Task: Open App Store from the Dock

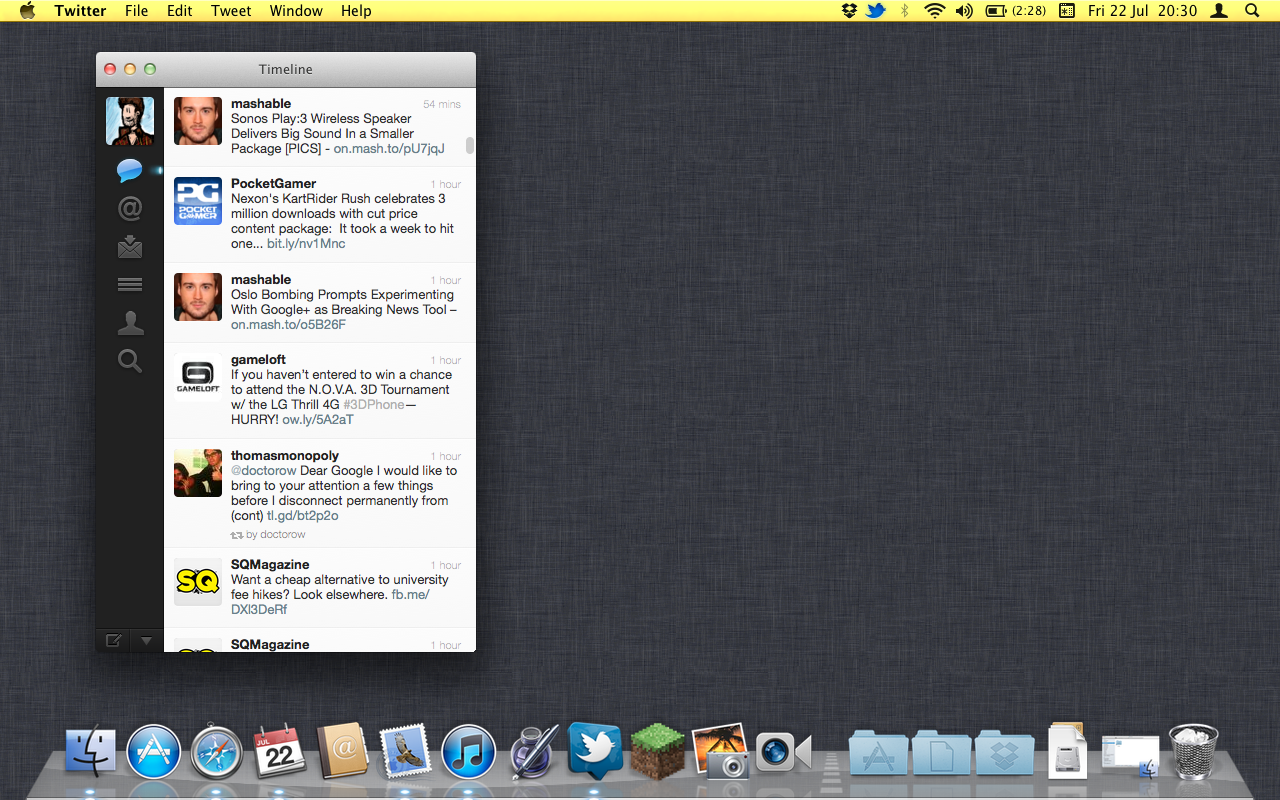Action: pyautogui.click(x=154, y=752)
